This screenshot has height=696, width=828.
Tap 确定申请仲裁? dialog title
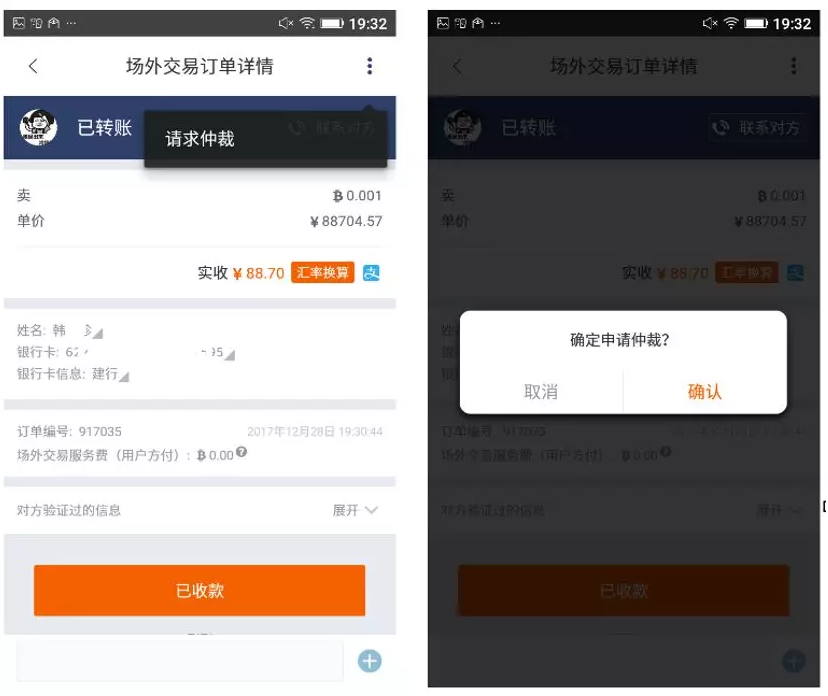(620, 340)
